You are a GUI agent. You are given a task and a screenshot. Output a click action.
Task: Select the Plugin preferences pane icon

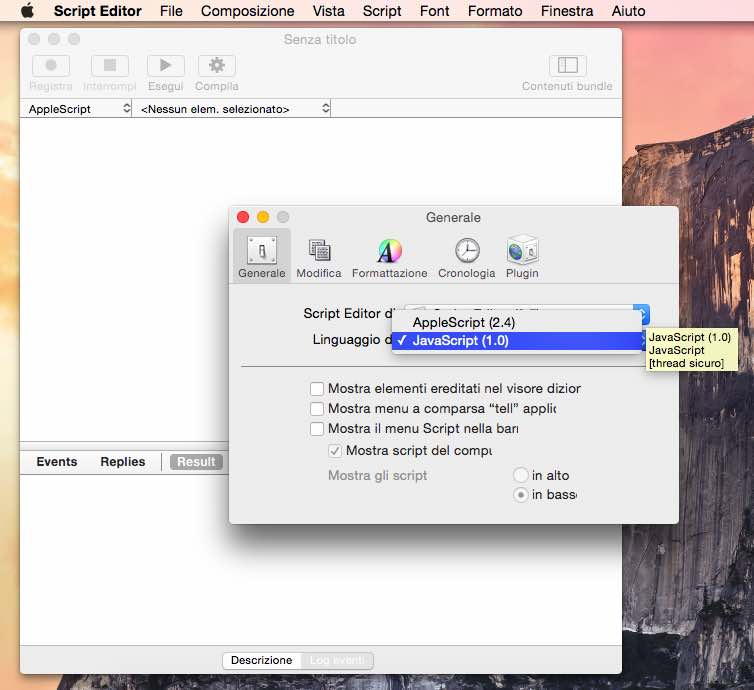click(x=522, y=256)
